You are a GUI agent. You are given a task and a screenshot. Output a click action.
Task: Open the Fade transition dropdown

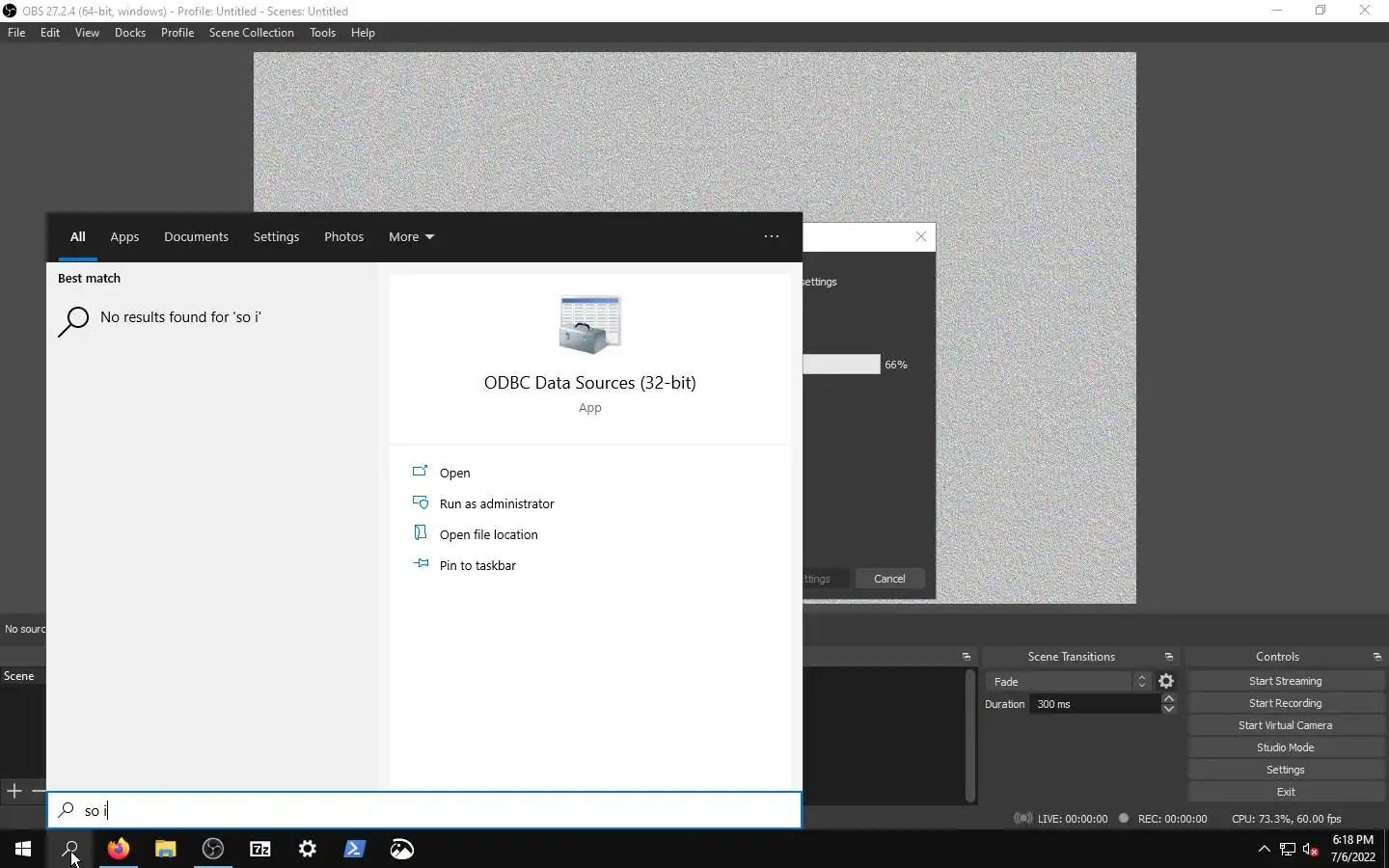pyautogui.click(x=1067, y=681)
